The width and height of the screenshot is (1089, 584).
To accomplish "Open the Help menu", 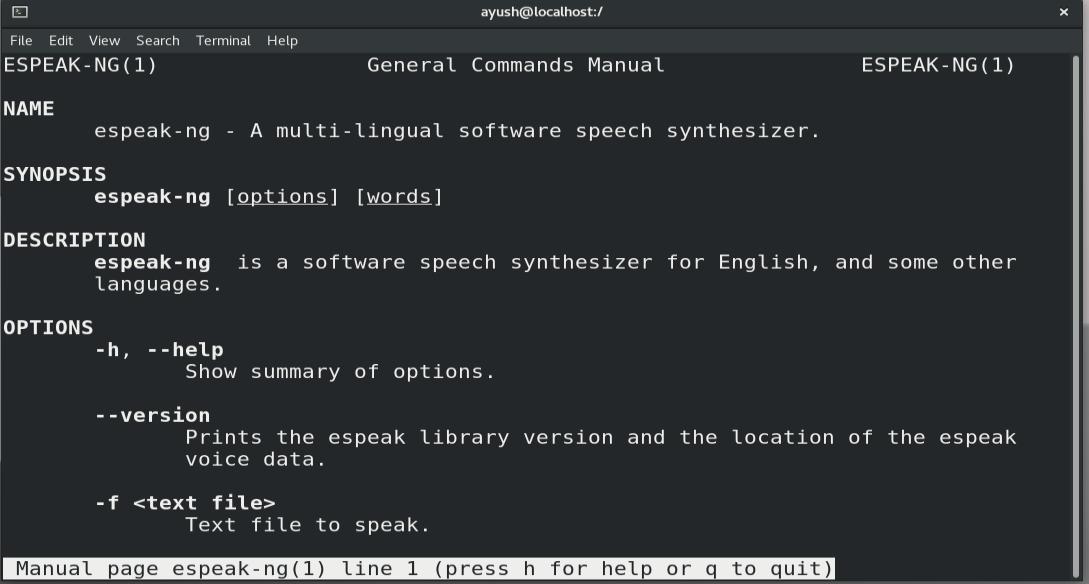I will (x=282, y=40).
